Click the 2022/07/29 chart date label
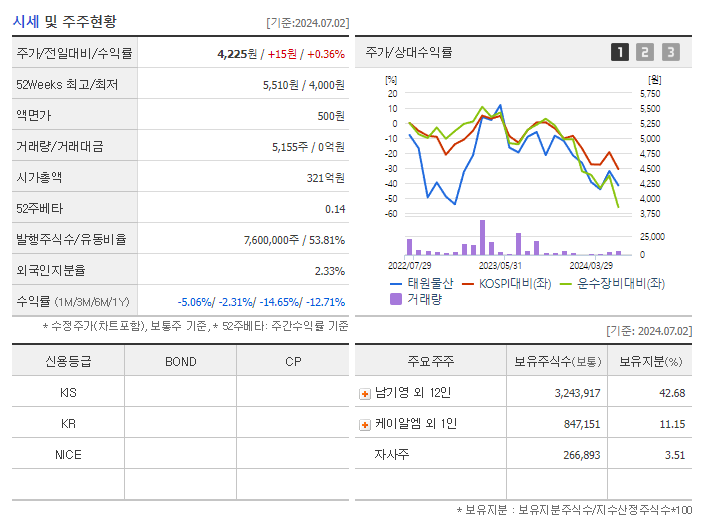This screenshot has height=525, width=702. pos(409,265)
